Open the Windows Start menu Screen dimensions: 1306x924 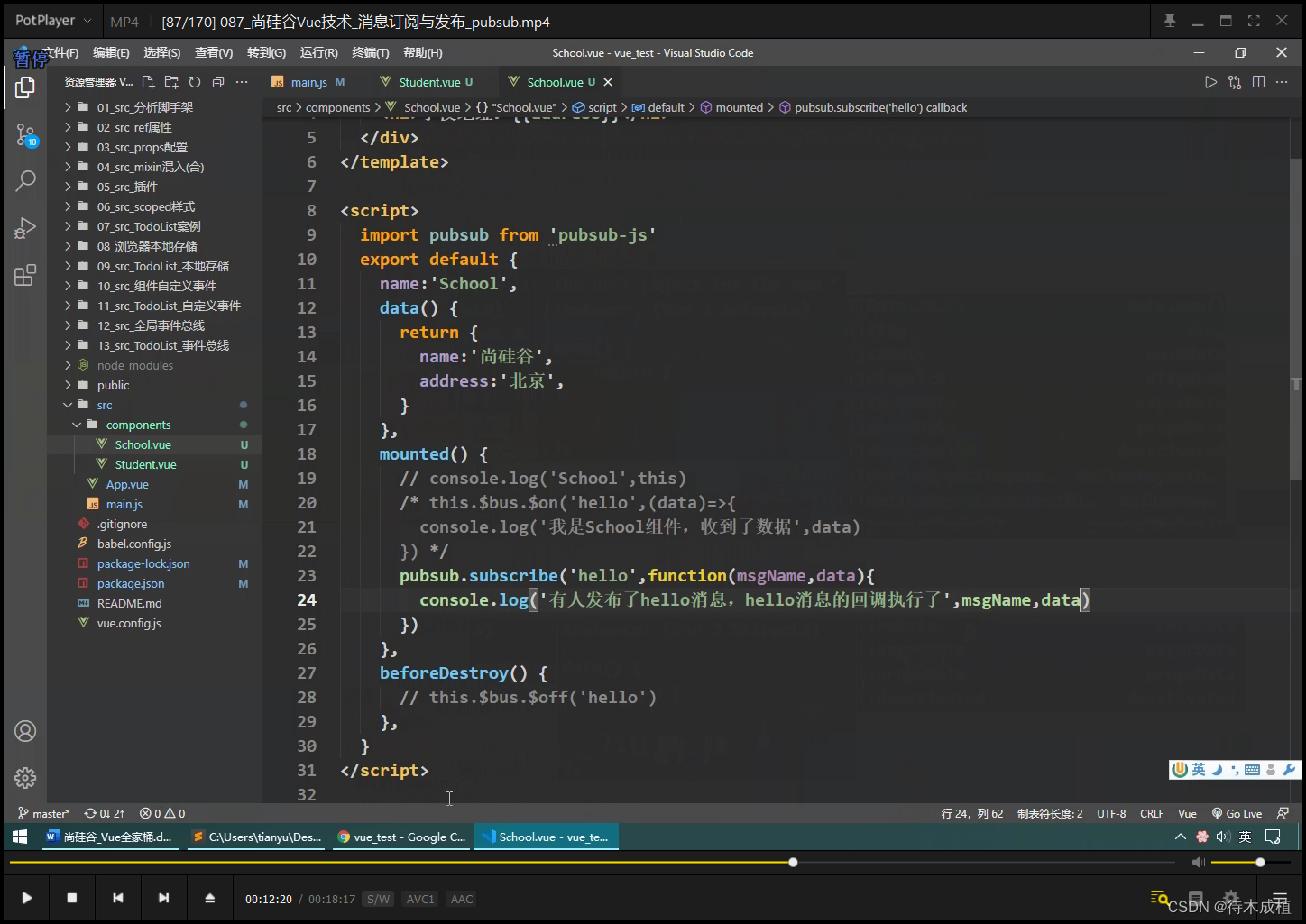click(x=20, y=837)
